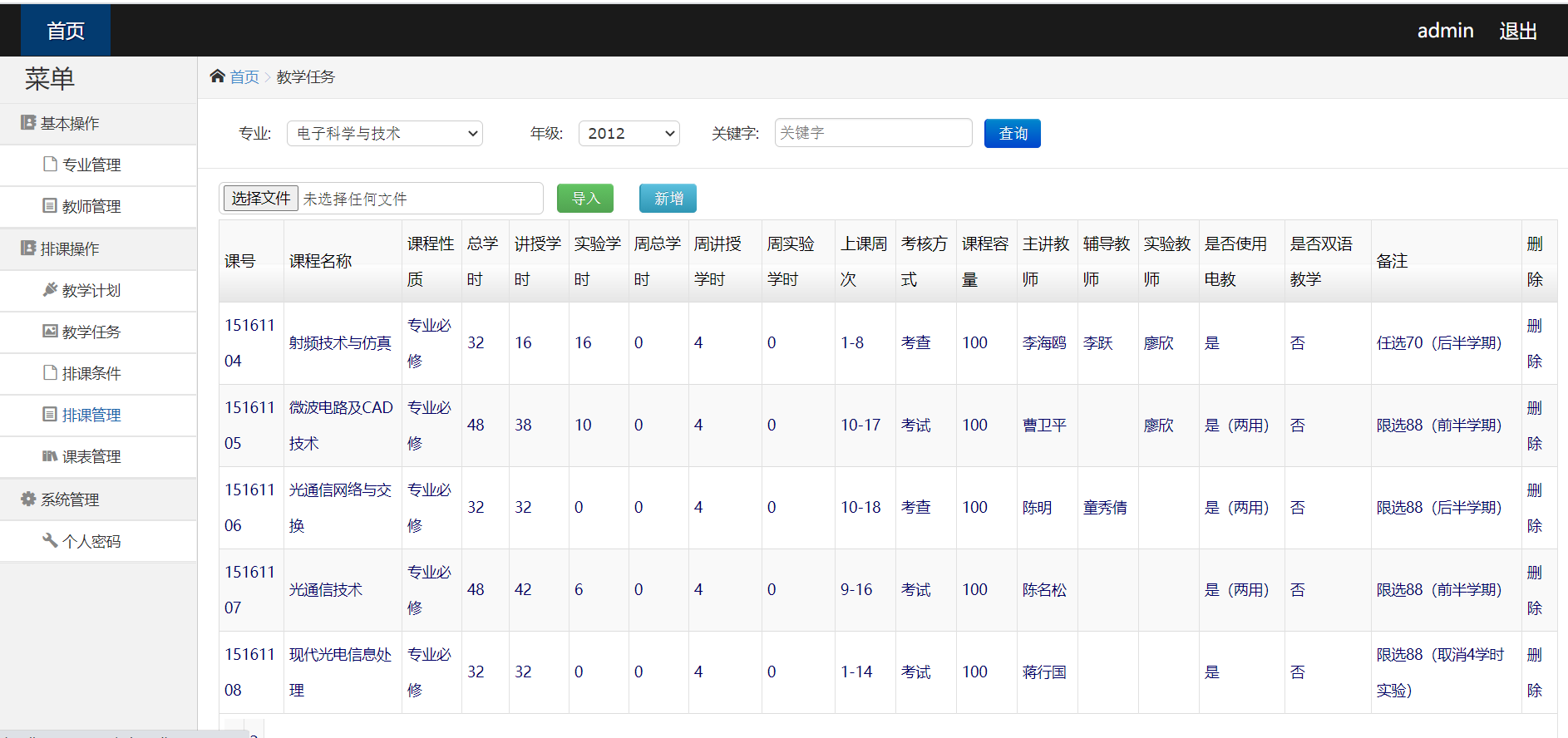This screenshot has width=1568, height=738.
Task: Open the 专业 major dropdown
Action: coord(385,133)
